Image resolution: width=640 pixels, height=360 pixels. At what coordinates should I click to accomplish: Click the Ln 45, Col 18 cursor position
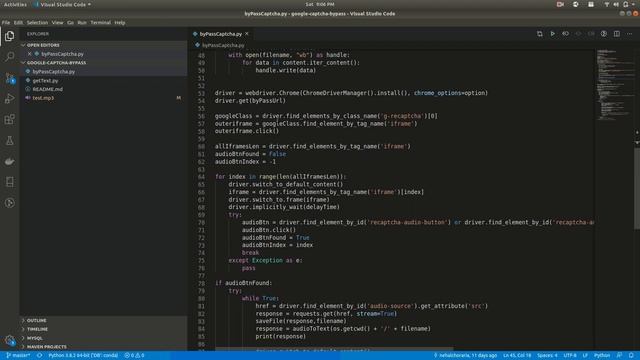click(x=517, y=356)
